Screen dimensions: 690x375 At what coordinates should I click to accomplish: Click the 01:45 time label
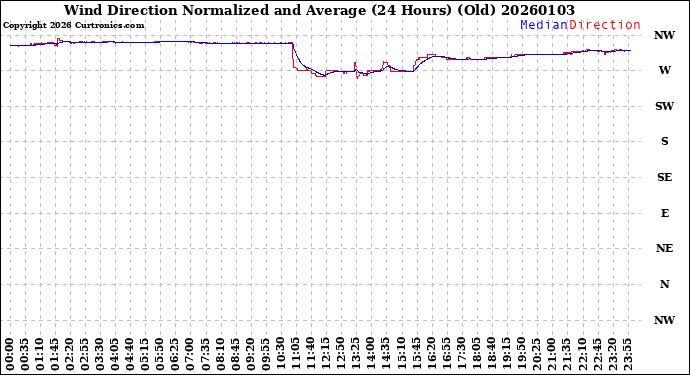click(55, 354)
